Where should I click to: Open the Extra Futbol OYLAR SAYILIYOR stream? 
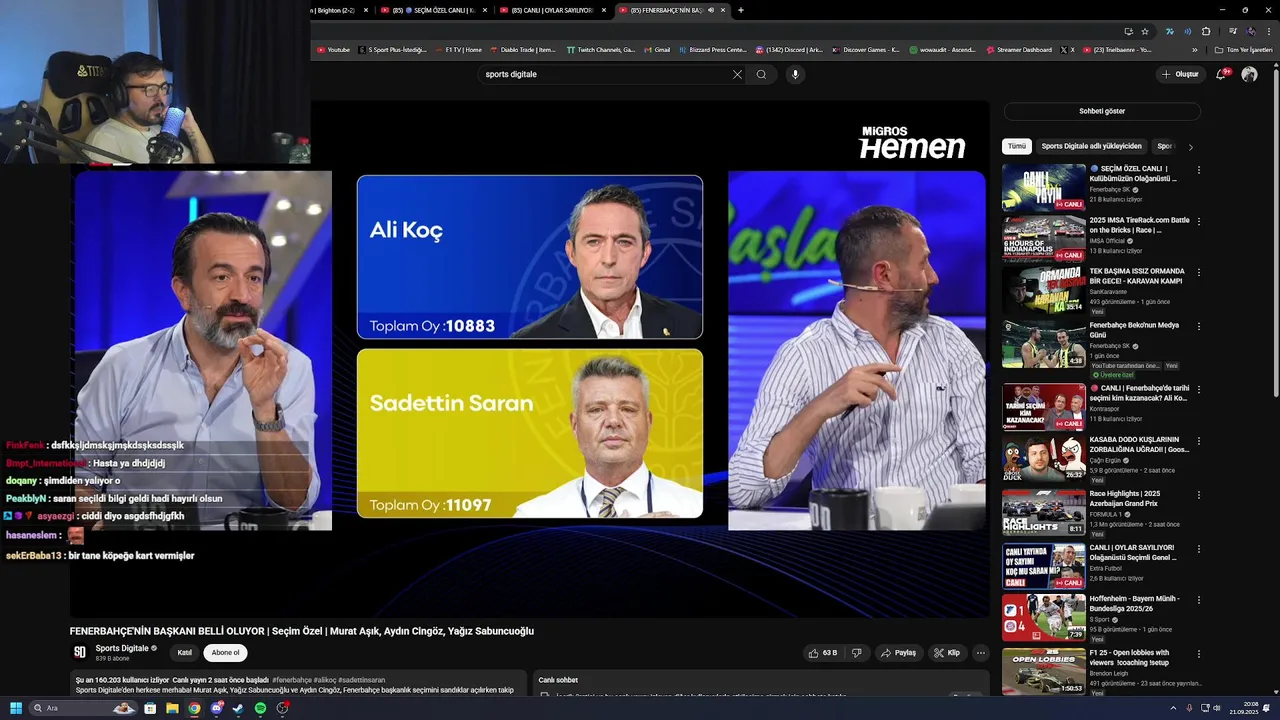[1044, 566]
